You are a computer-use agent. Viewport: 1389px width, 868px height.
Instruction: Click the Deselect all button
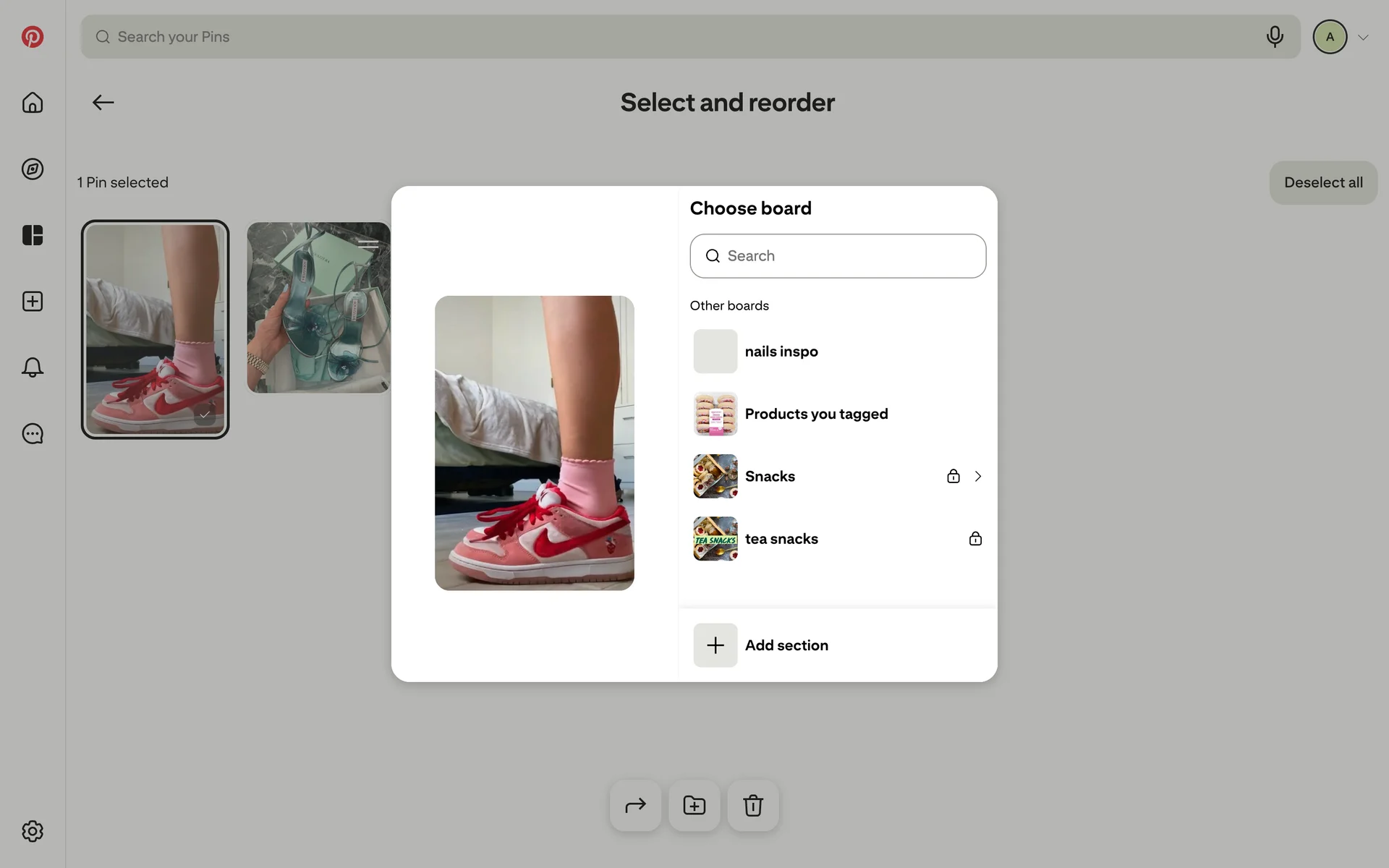pyautogui.click(x=1323, y=183)
